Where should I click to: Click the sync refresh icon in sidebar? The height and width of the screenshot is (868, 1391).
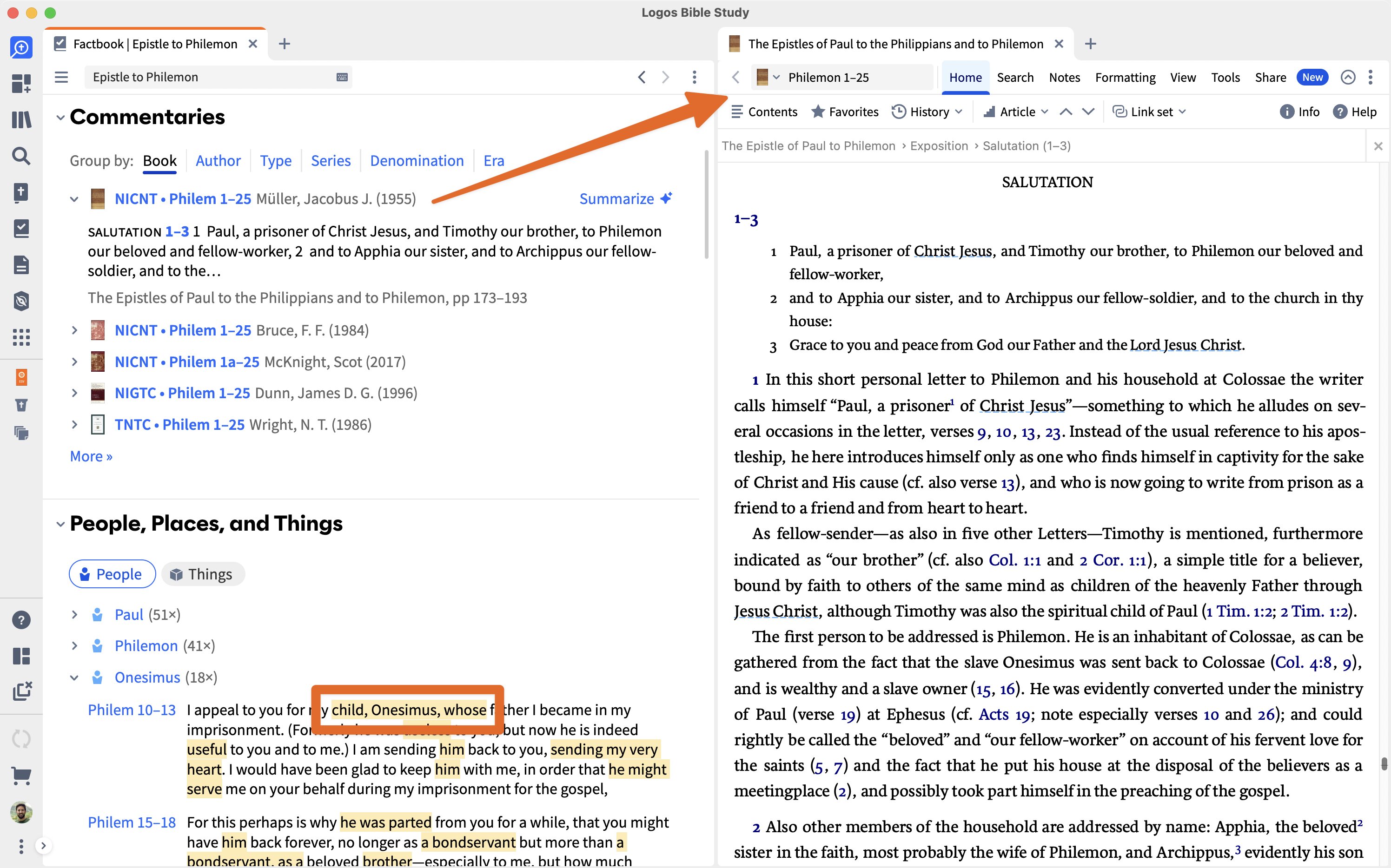(x=21, y=739)
